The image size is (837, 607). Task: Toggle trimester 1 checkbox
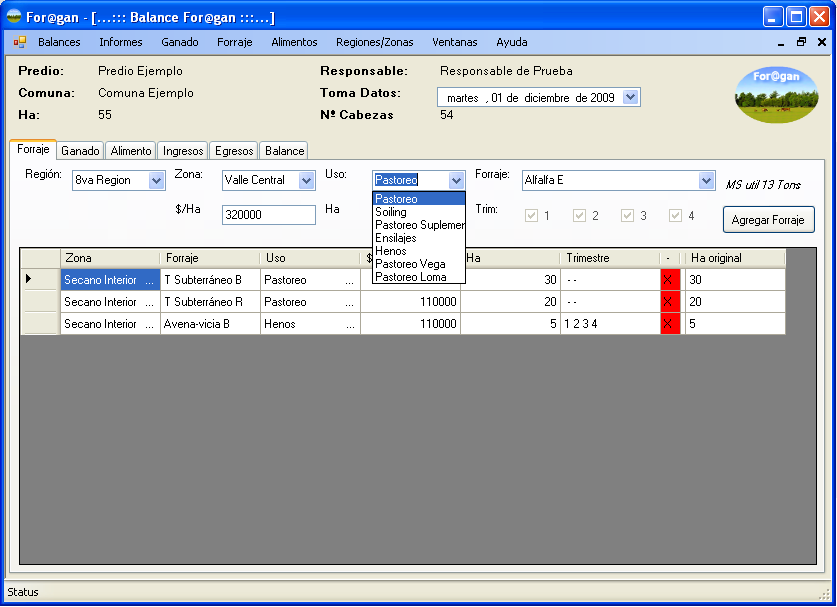click(532, 215)
